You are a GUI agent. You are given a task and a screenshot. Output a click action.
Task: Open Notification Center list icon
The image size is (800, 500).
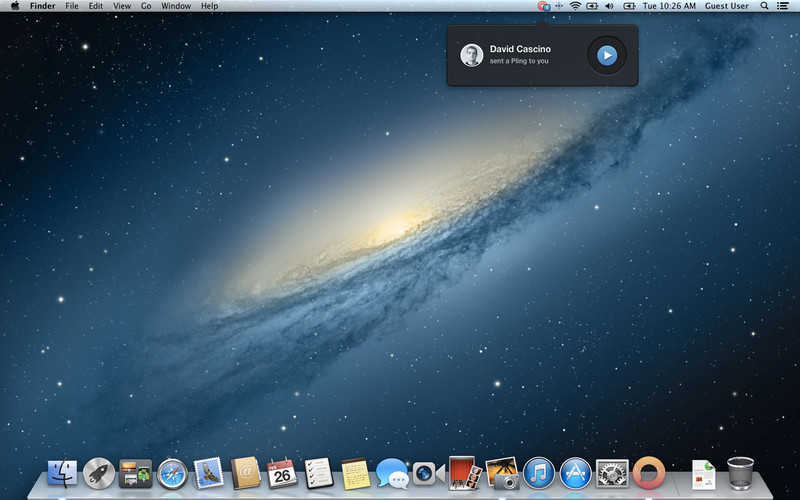[782, 6]
